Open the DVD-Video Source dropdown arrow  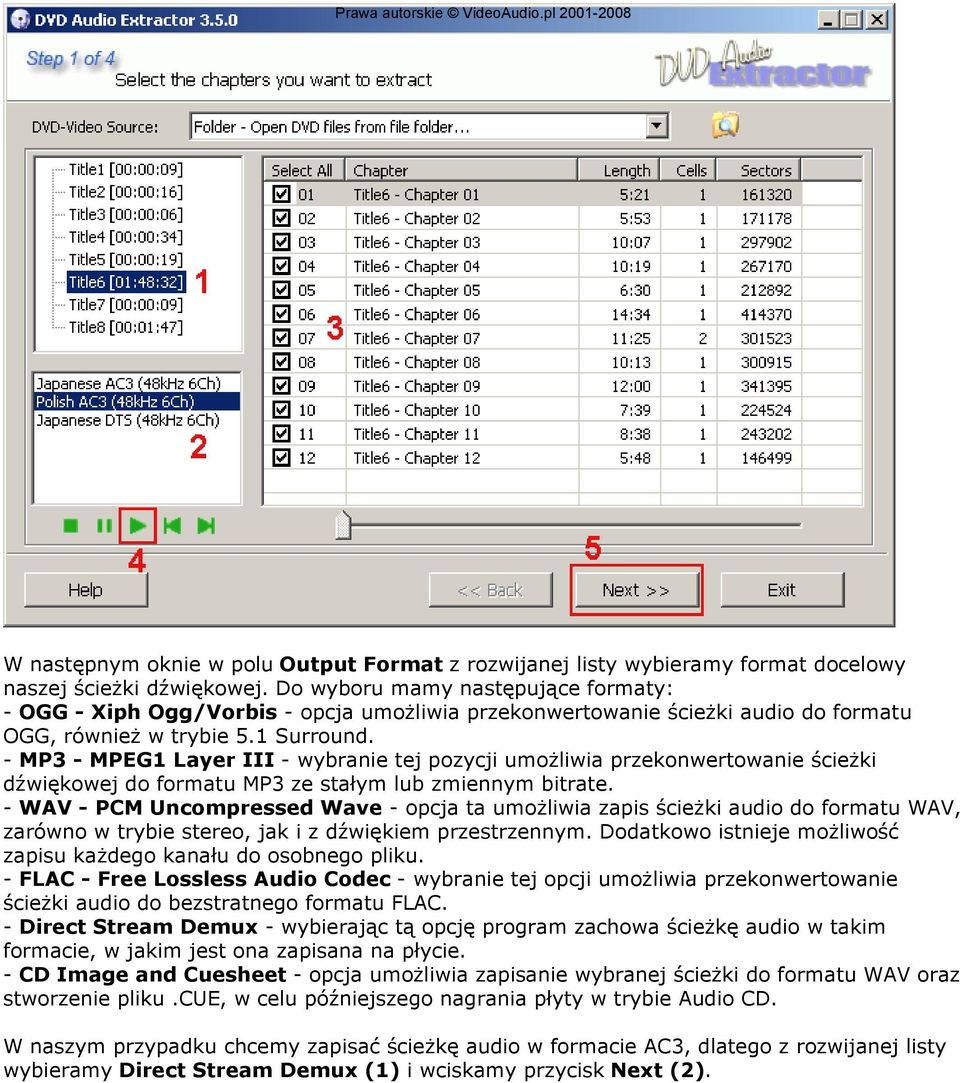(657, 126)
